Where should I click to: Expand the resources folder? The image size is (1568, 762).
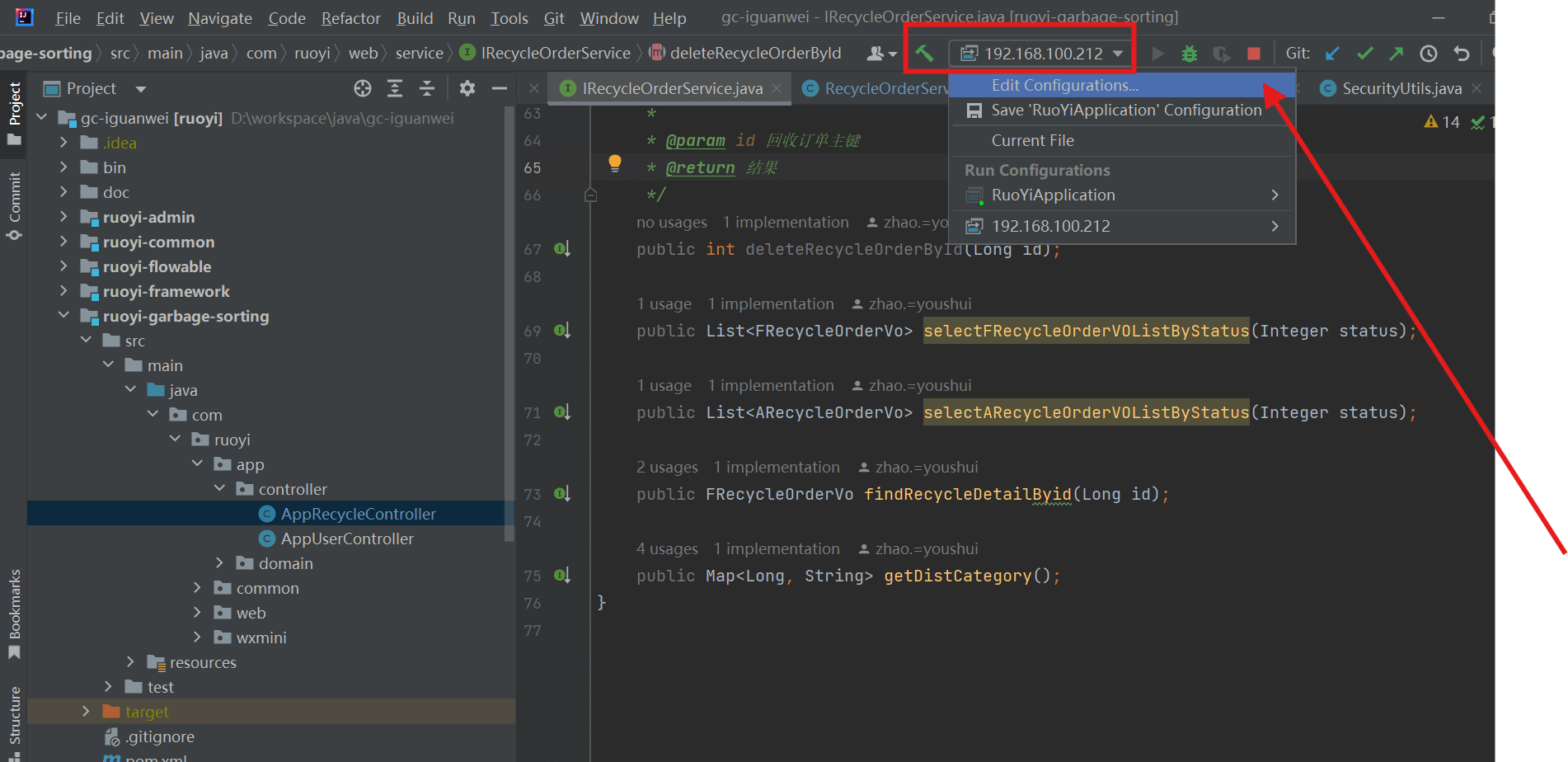tap(130, 662)
